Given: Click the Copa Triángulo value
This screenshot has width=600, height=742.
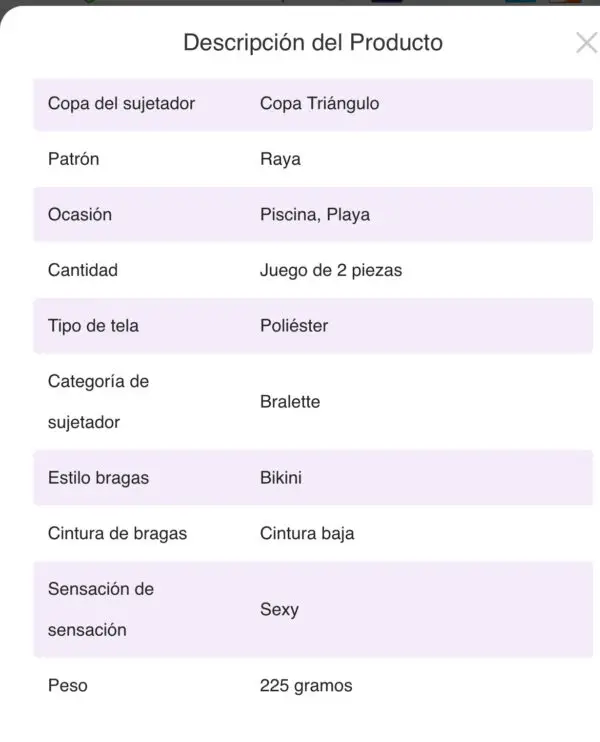Looking at the screenshot, I should coord(319,103).
